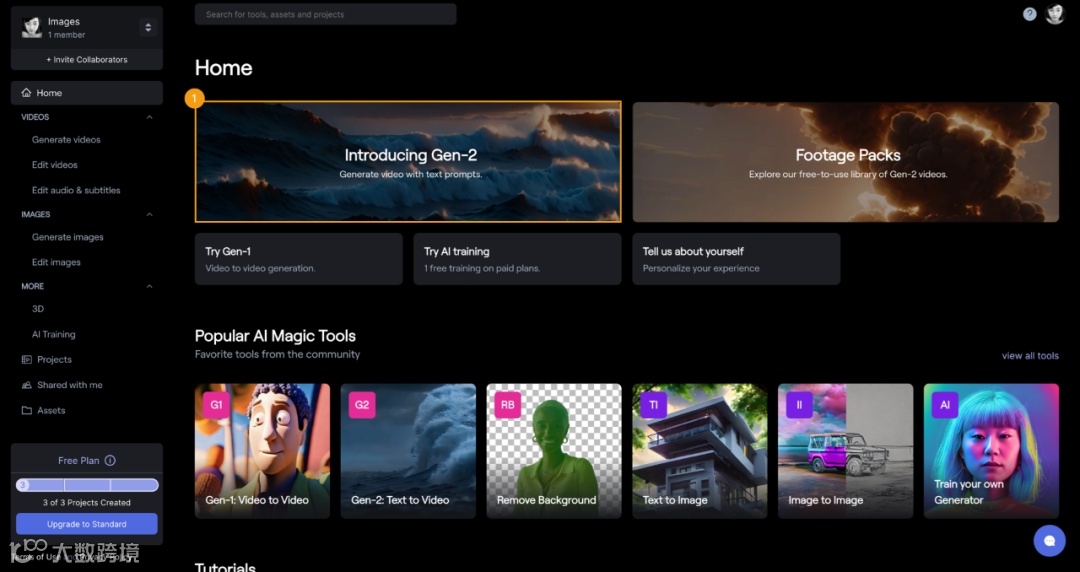Image resolution: width=1080 pixels, height=572 pixels.
Task: Click the II badge on Image to Image
Action: click(799, 405)
